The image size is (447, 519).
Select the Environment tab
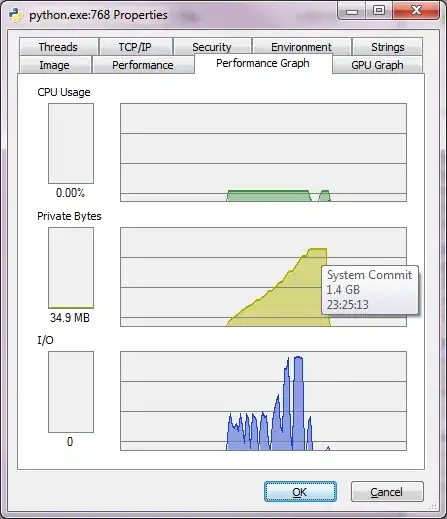302,47
